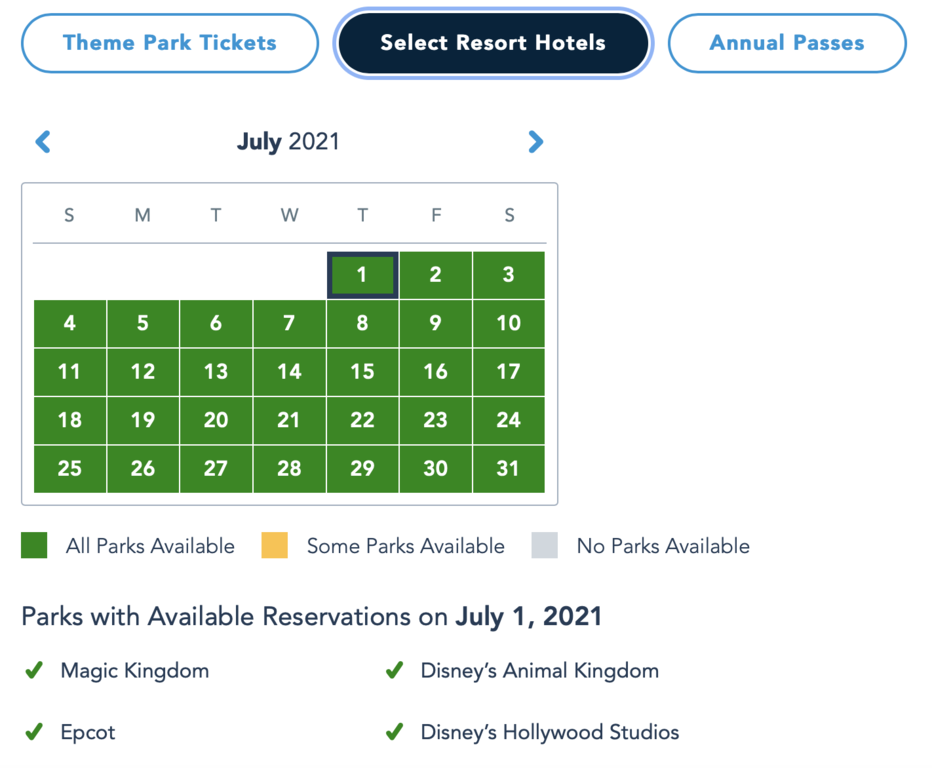The image size is (932, 768).
Task: Click the checkmark beside Disney's Animal Kingdom
Action: tap(394, 670)
